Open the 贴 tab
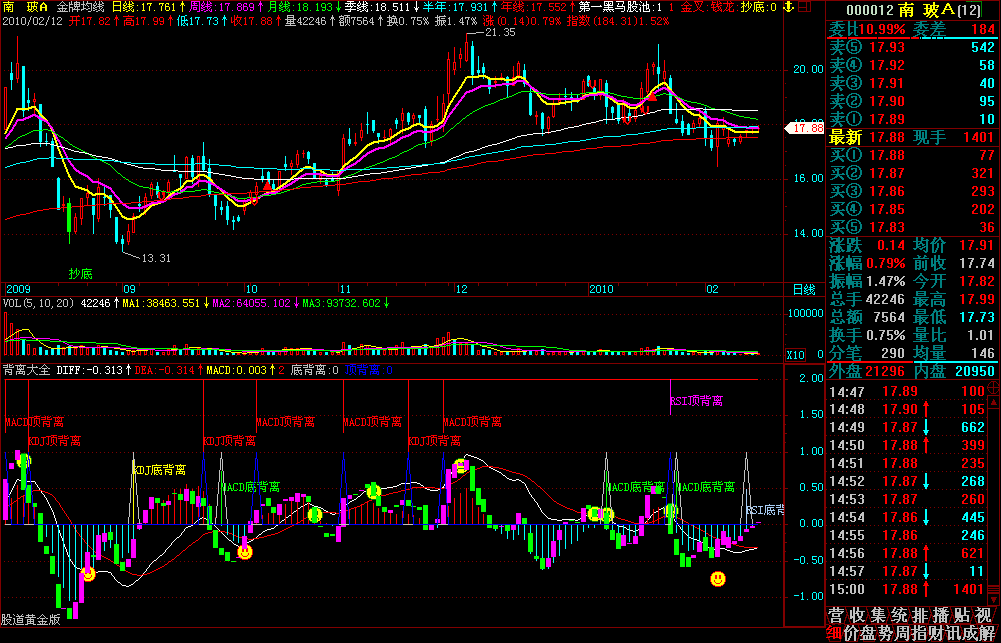Viewport: 1001px width, 643px height. pyautogui.click(x=962, y=616)
